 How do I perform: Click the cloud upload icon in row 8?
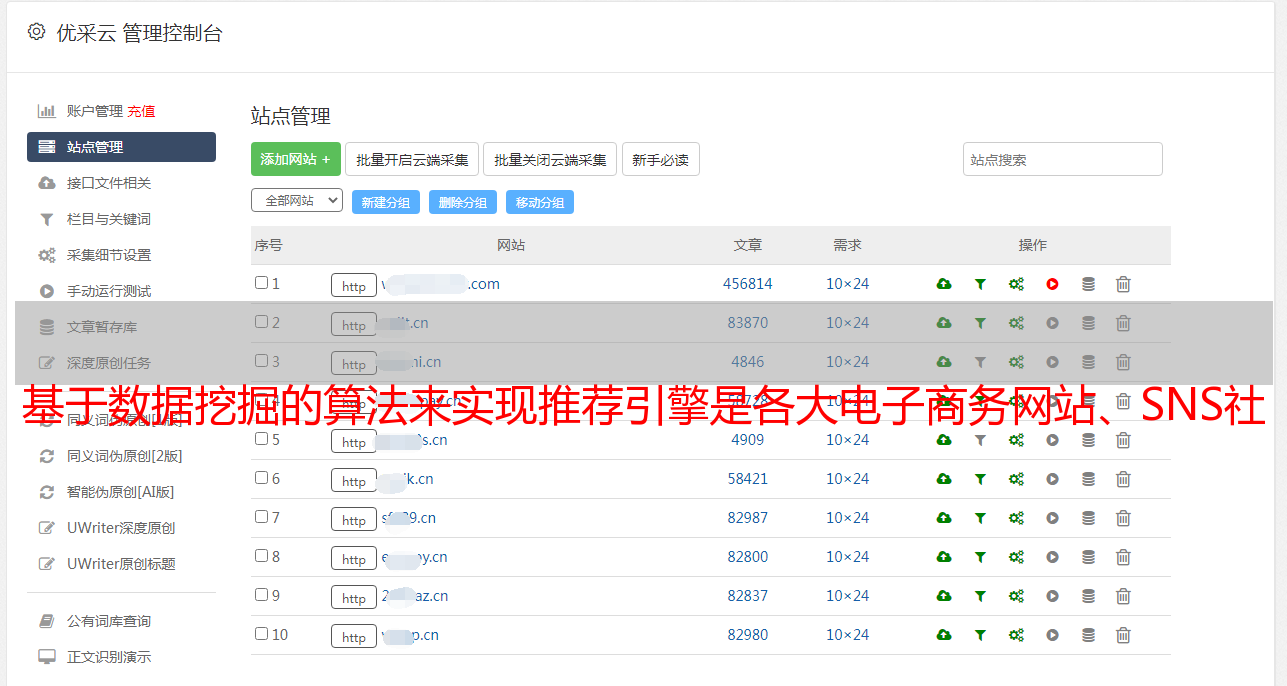944,557
